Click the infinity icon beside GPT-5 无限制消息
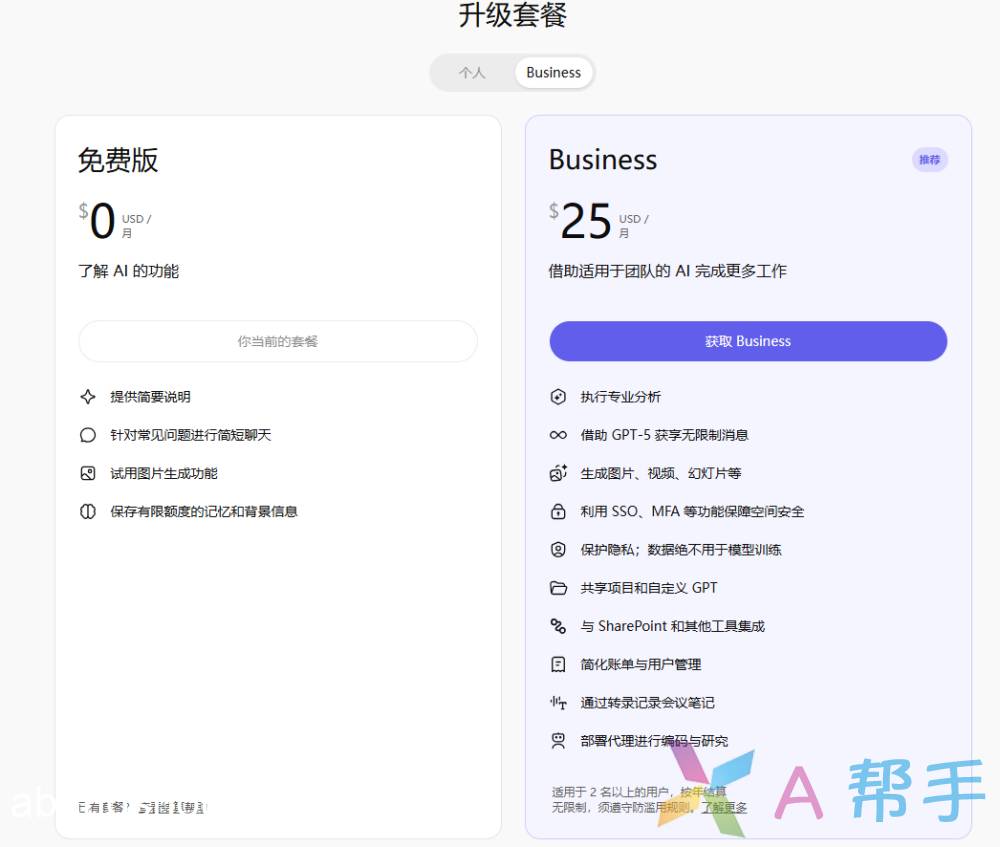This screenshot has height=847, width=1000. [x=558, y=435]
